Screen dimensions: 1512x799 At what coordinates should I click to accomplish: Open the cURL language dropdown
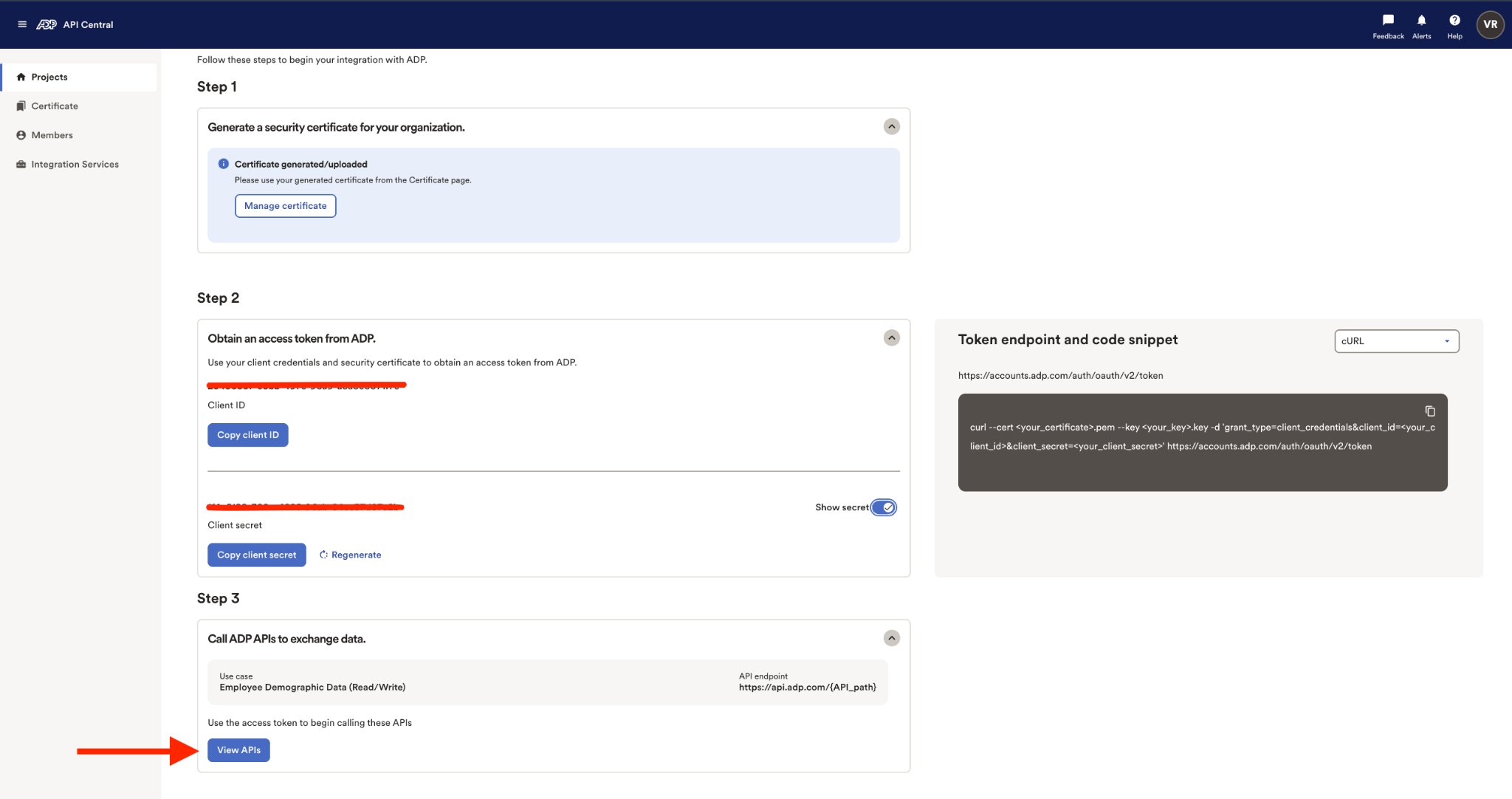[x=1397, y=341]
